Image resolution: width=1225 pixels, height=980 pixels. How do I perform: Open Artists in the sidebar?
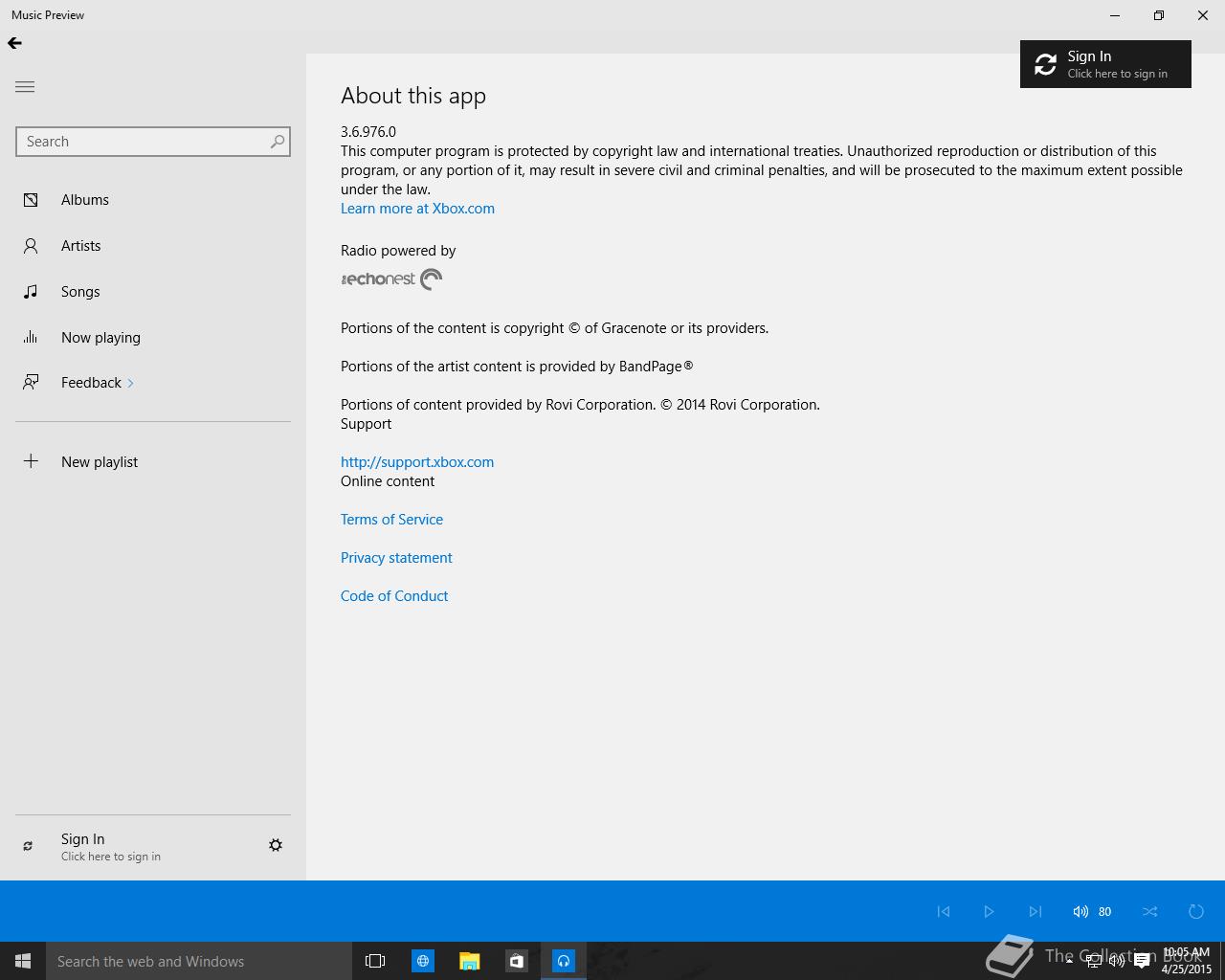pos(153,246)
